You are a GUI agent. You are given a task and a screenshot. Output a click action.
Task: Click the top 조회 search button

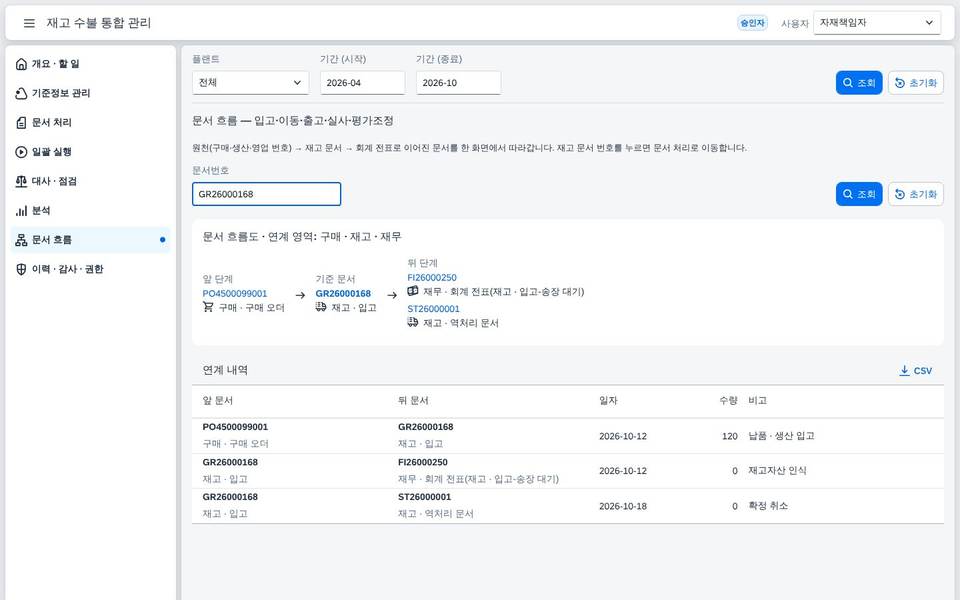[x=859, y=83]
